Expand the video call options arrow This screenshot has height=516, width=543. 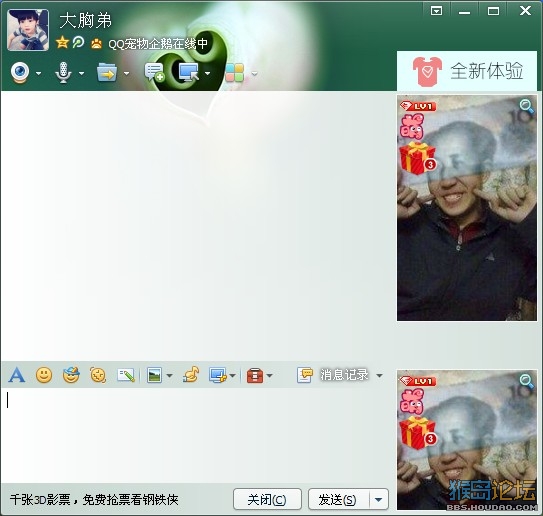[x=38, y=73]
